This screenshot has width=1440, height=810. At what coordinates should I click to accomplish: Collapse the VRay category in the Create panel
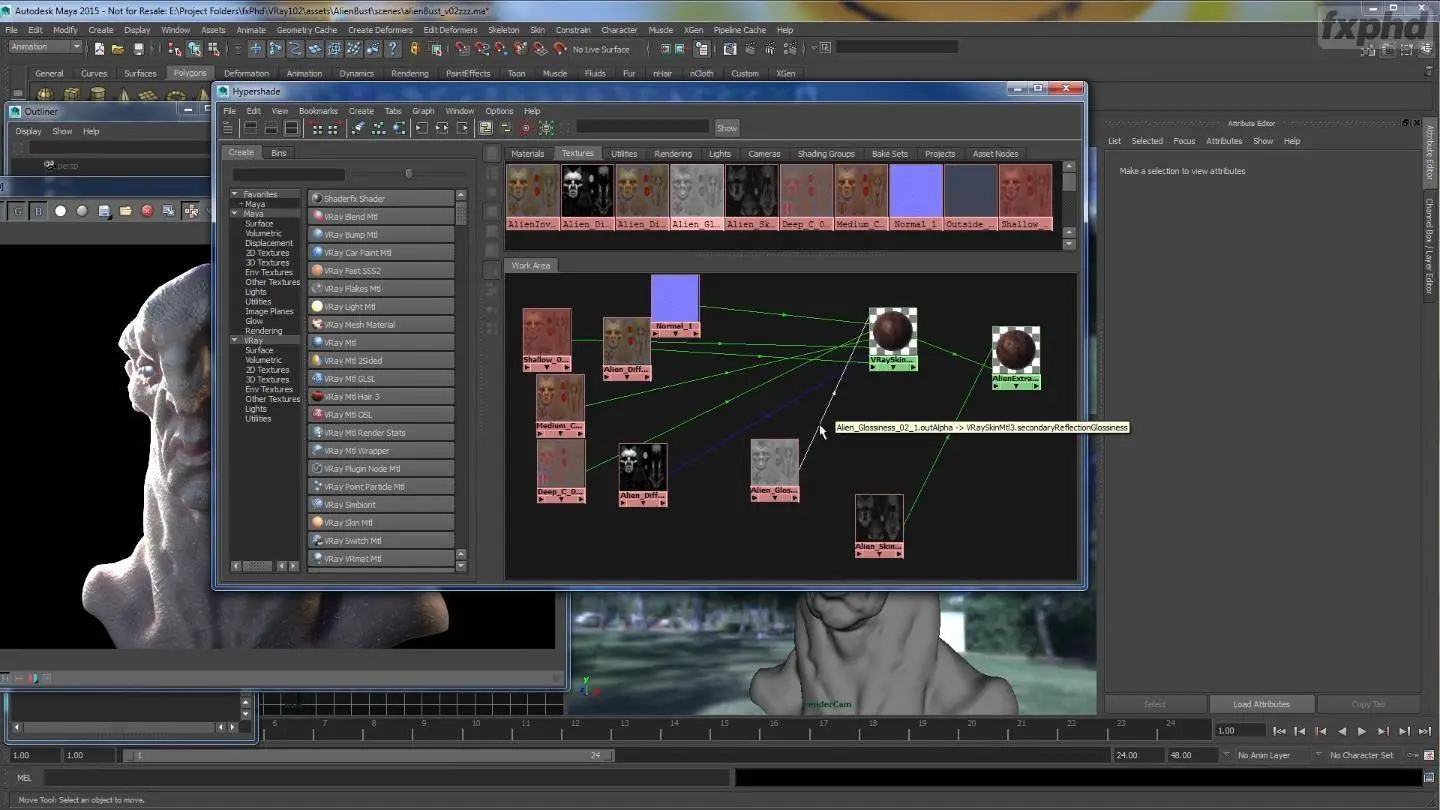235,340
